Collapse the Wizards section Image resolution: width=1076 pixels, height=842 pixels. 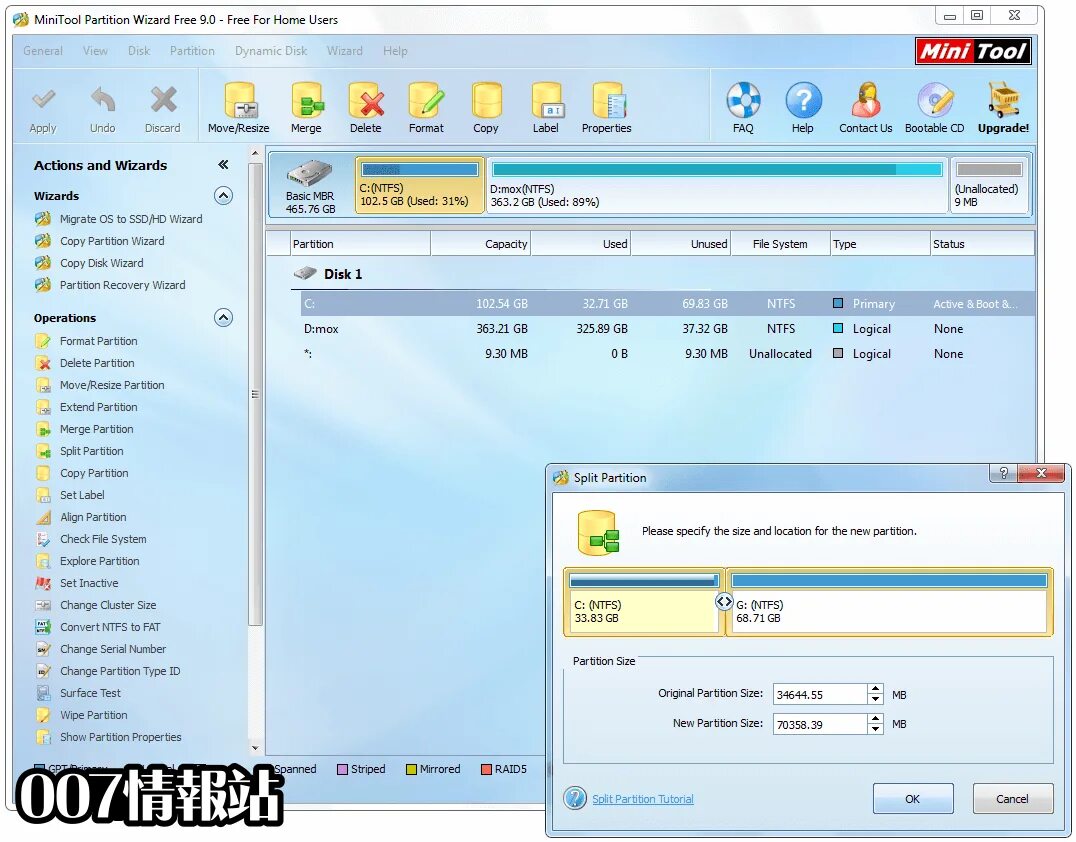pyautogui.click(x=223, y=196)
